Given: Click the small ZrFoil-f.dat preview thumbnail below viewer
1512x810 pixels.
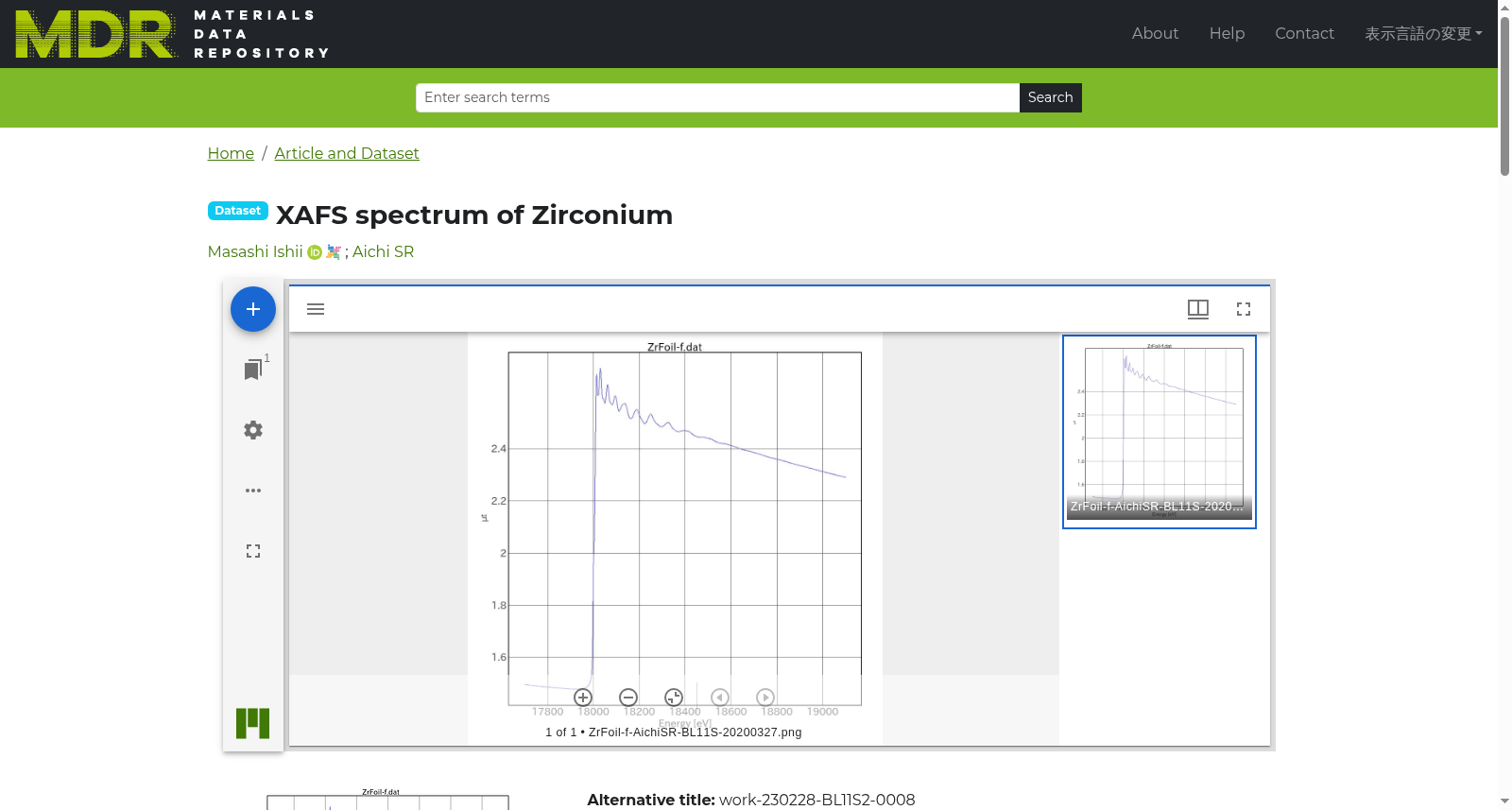Looking at the screenshot, I should tap(387, 799).
